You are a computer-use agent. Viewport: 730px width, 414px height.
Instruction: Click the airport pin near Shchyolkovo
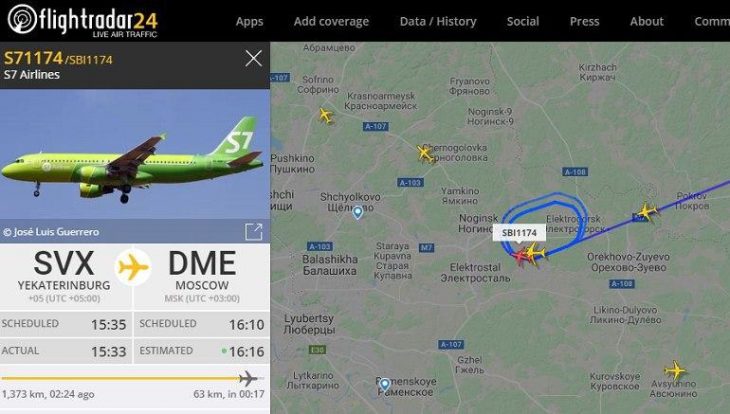358,213
